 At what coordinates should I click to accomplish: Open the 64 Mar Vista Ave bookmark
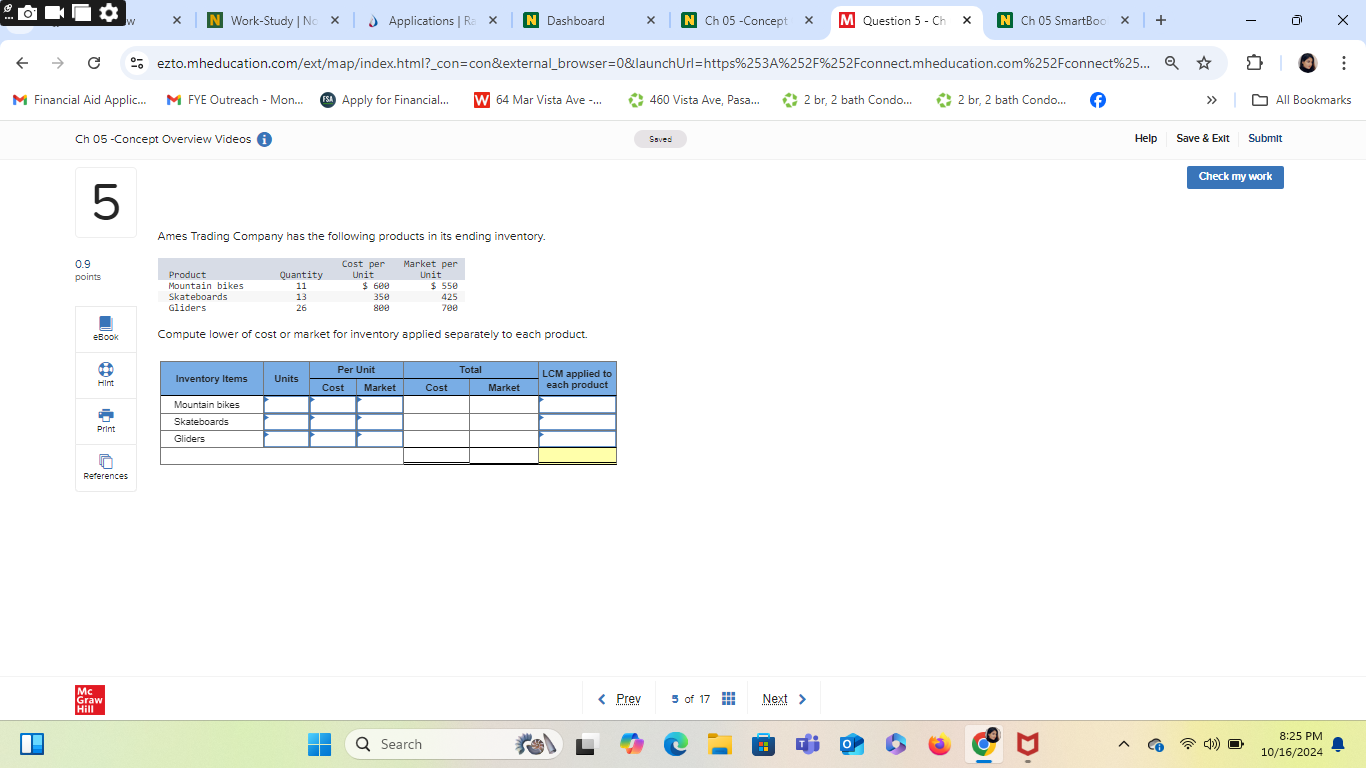537,100
